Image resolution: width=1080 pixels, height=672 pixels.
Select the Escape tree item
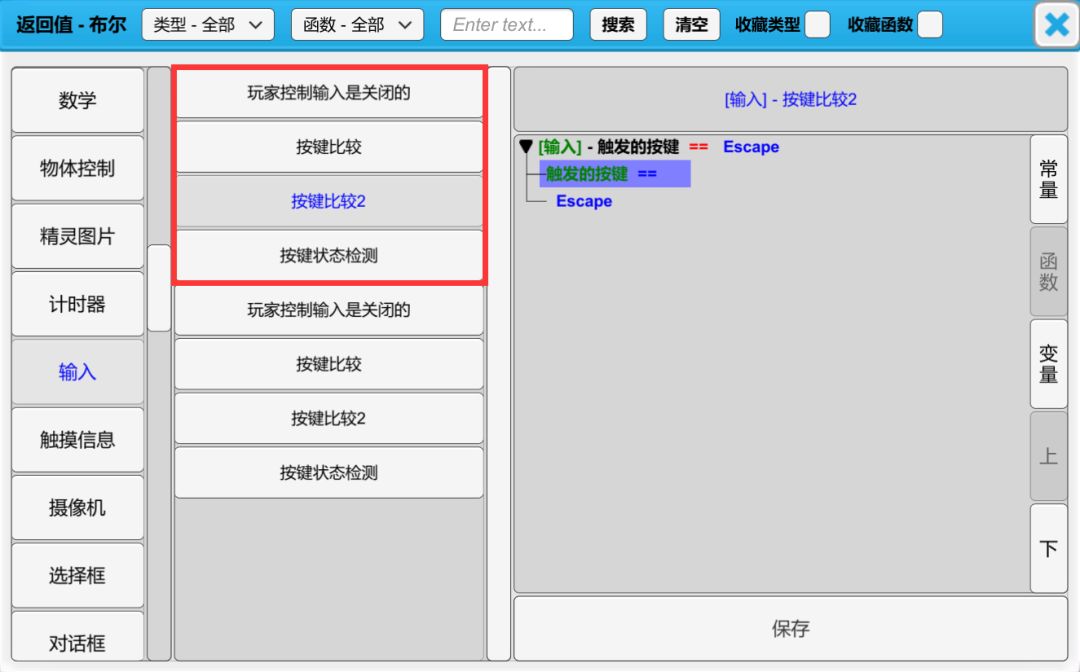pyautogui.click(x=584, y=201)
